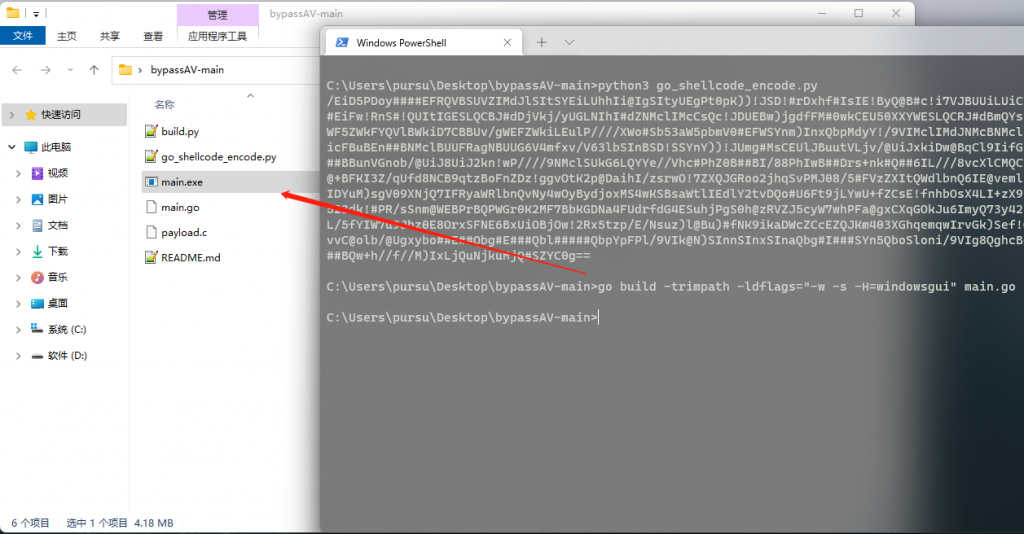Expand the 文档 folder node
This screenshot has width=1024, height=534.
[18, 225]
